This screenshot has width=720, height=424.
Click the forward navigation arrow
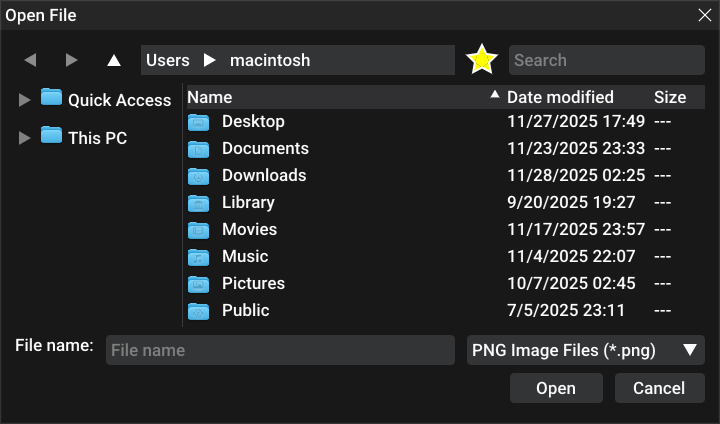(x=71, y=60)
